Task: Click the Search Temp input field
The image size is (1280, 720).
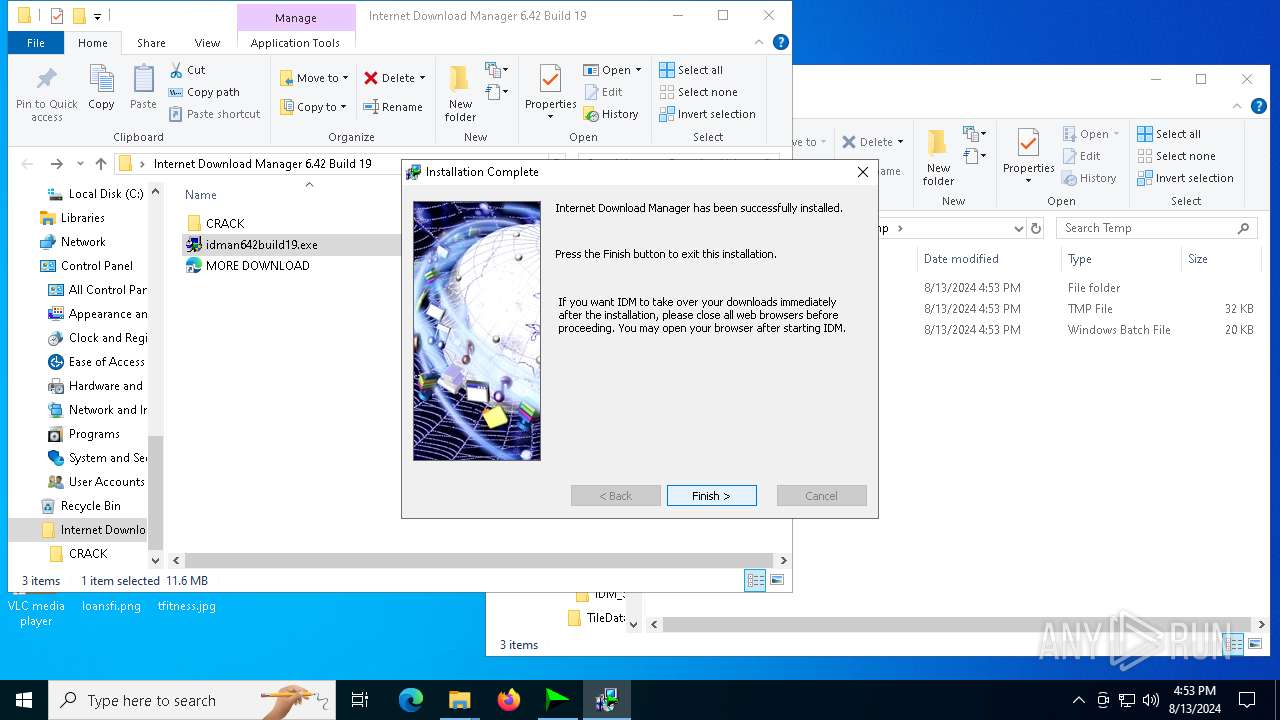Action: (x=1156, y=228)
